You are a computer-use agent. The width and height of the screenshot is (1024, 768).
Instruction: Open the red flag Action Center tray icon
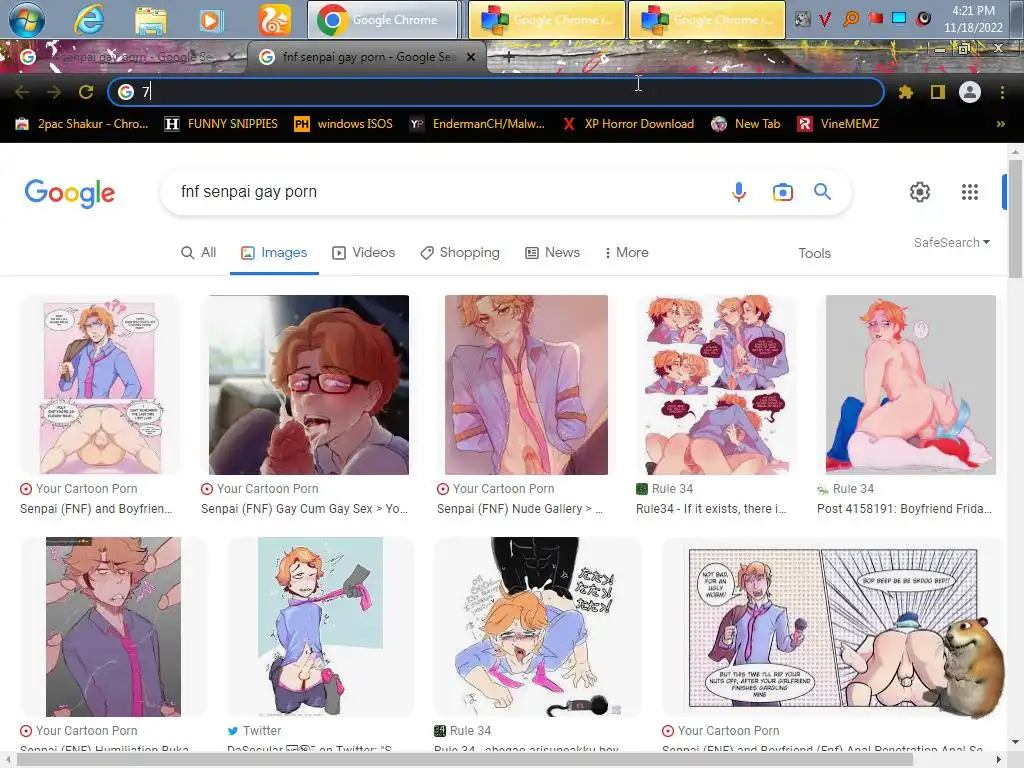[x=875, y=18]
